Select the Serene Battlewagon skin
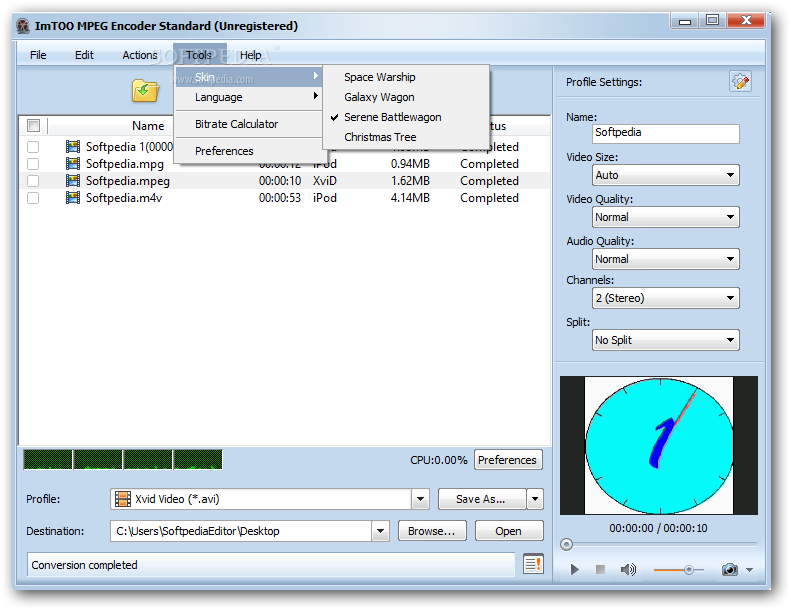791x610 pixels. coord(406,117)
